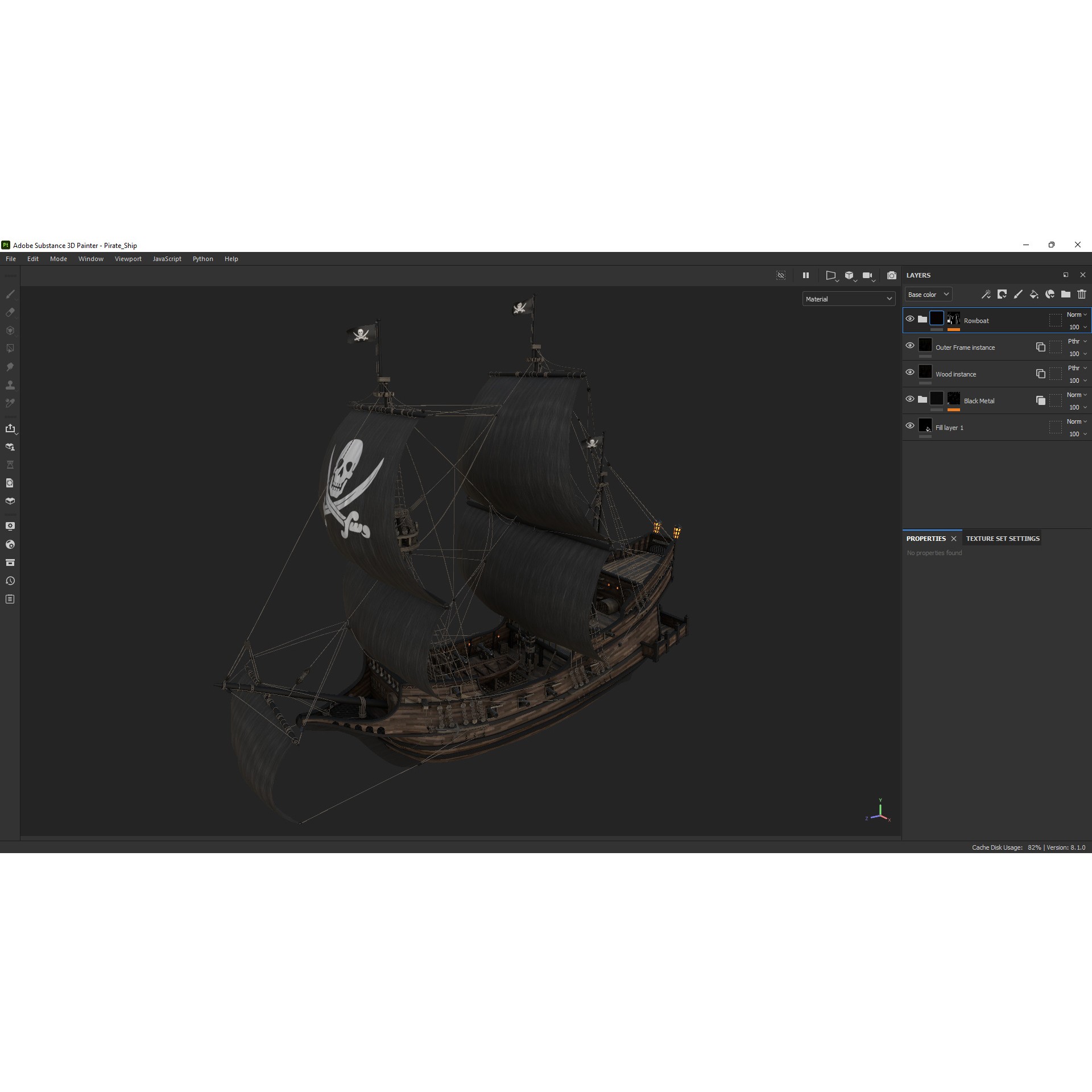
Task: Open the Viewport menu
Action: [x=128, y=259]
